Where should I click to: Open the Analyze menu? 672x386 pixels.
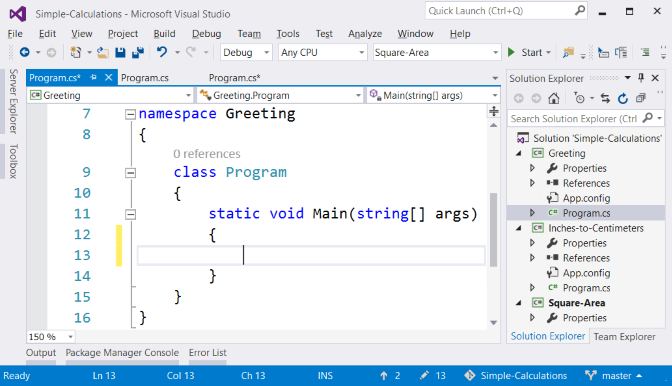click(x=365, y=34)
